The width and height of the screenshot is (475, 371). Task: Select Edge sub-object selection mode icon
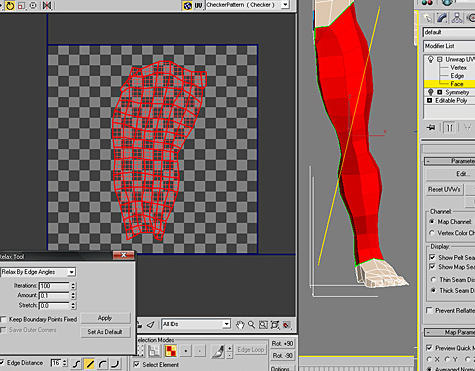click(x=154, y=351)
